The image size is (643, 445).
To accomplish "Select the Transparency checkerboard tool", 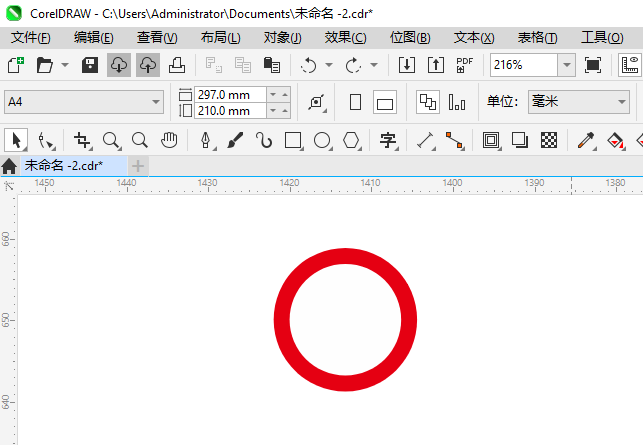I will click(x=549, y=140).
